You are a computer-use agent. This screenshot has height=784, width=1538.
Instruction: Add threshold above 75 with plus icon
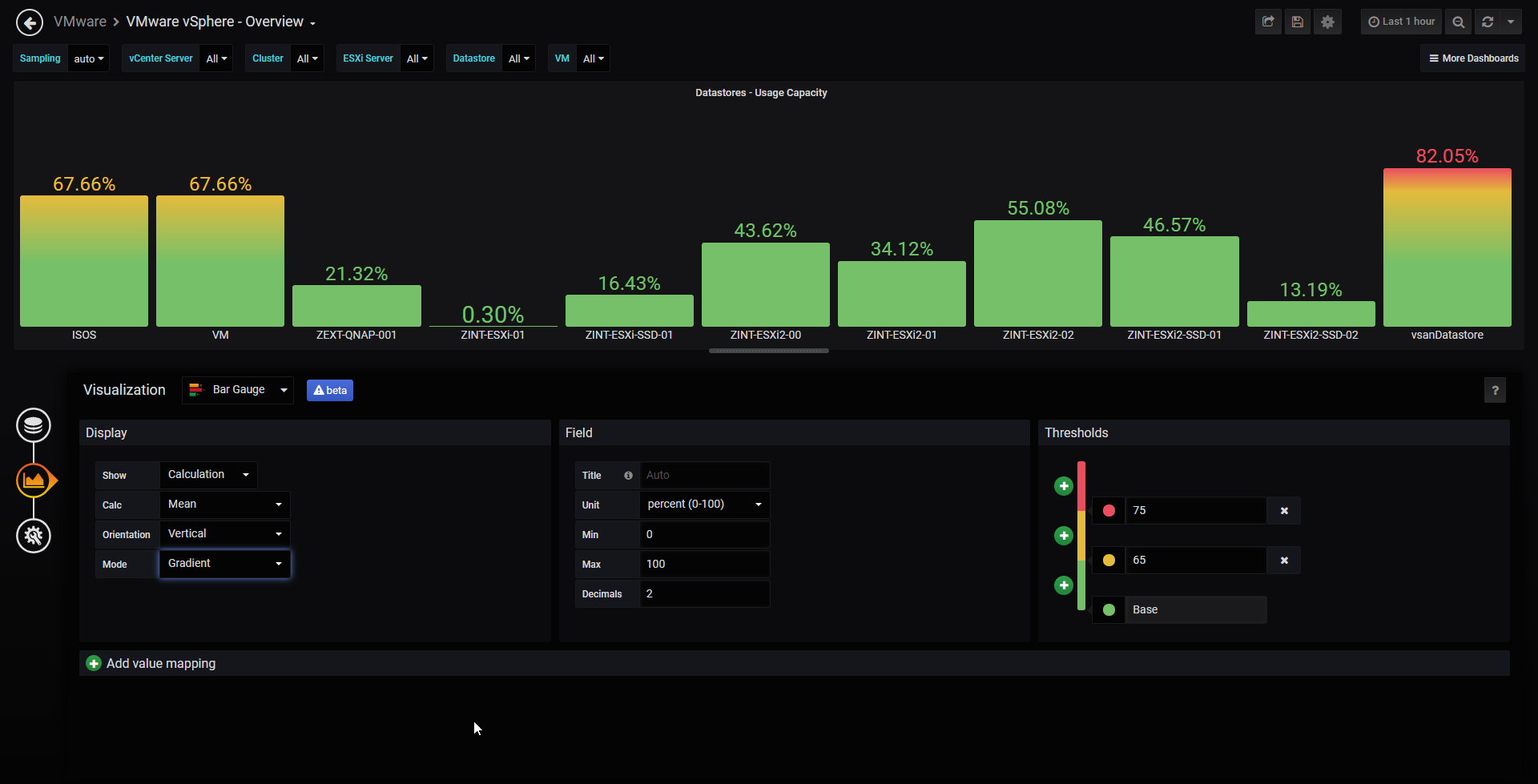click(x=1064, y=486)
